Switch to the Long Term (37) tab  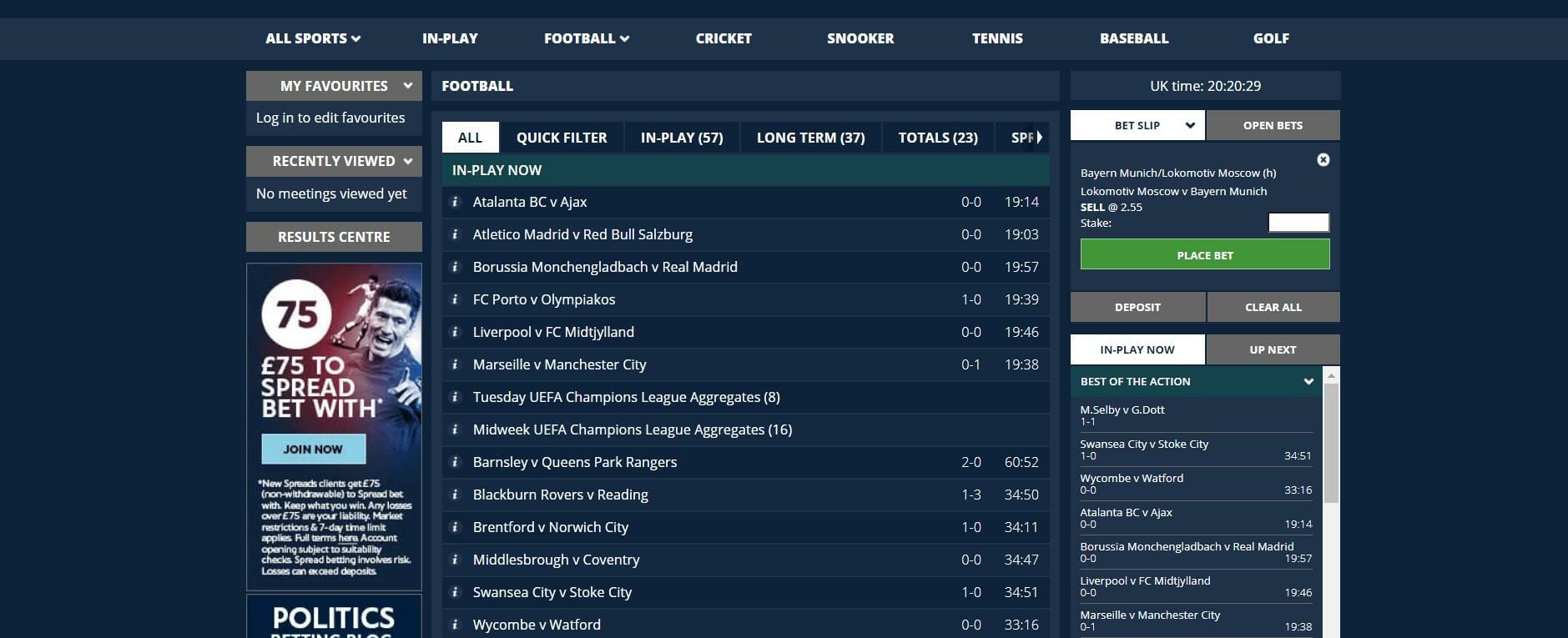point(810,138)
